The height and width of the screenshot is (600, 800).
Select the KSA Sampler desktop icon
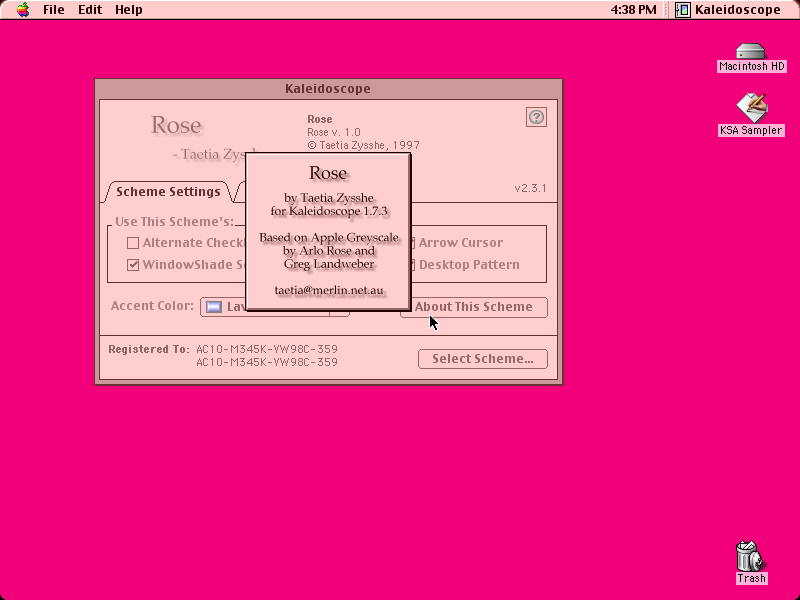point(751,107)
